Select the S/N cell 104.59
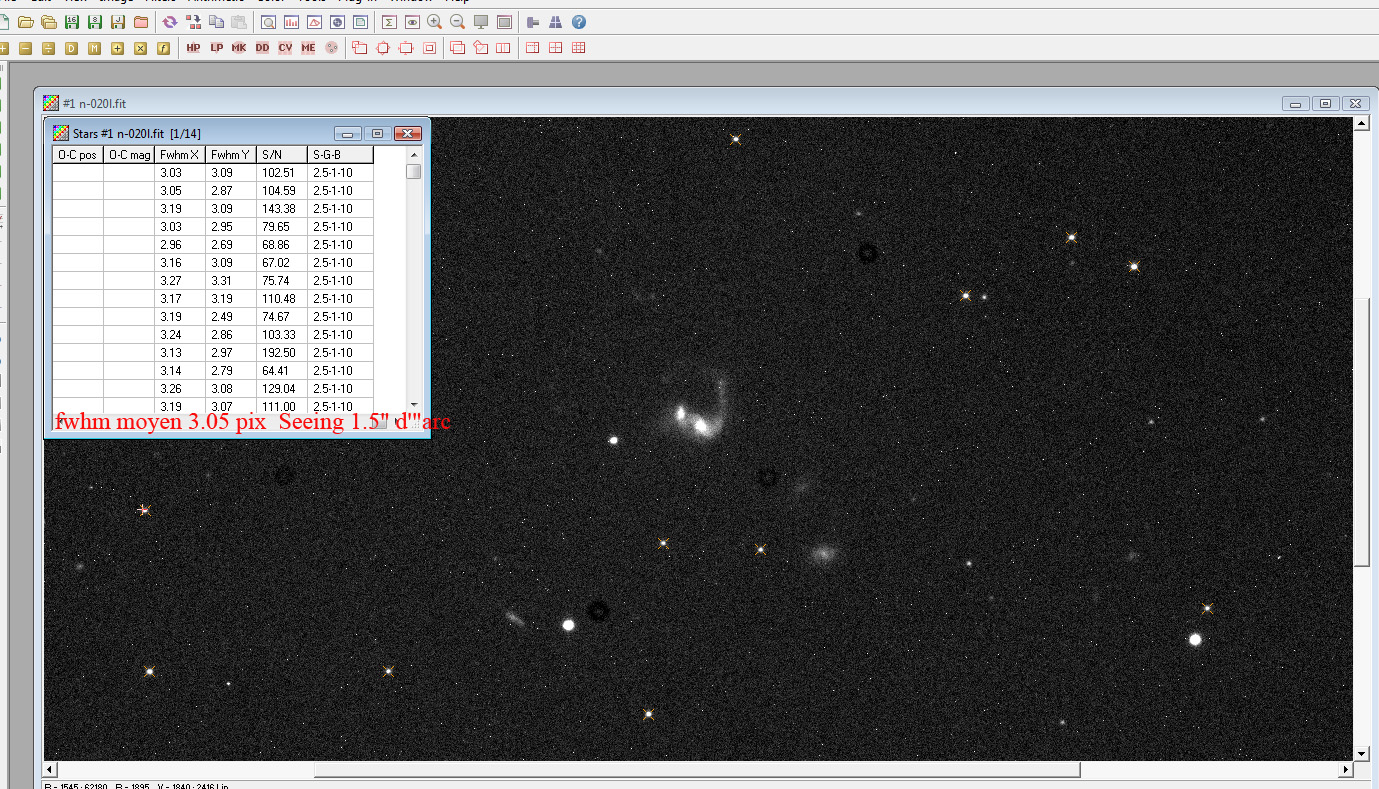1379x789 pixels. (x=283, y=191)
